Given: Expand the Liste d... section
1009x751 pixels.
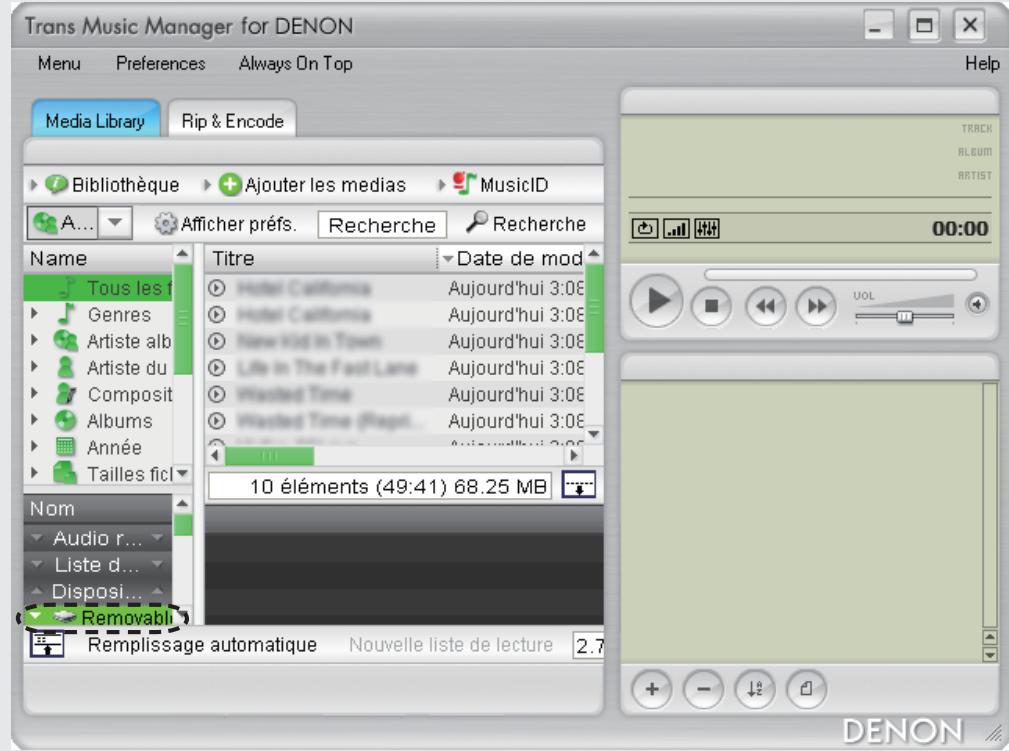Looking at the screenshot, I should coord(98,564).
